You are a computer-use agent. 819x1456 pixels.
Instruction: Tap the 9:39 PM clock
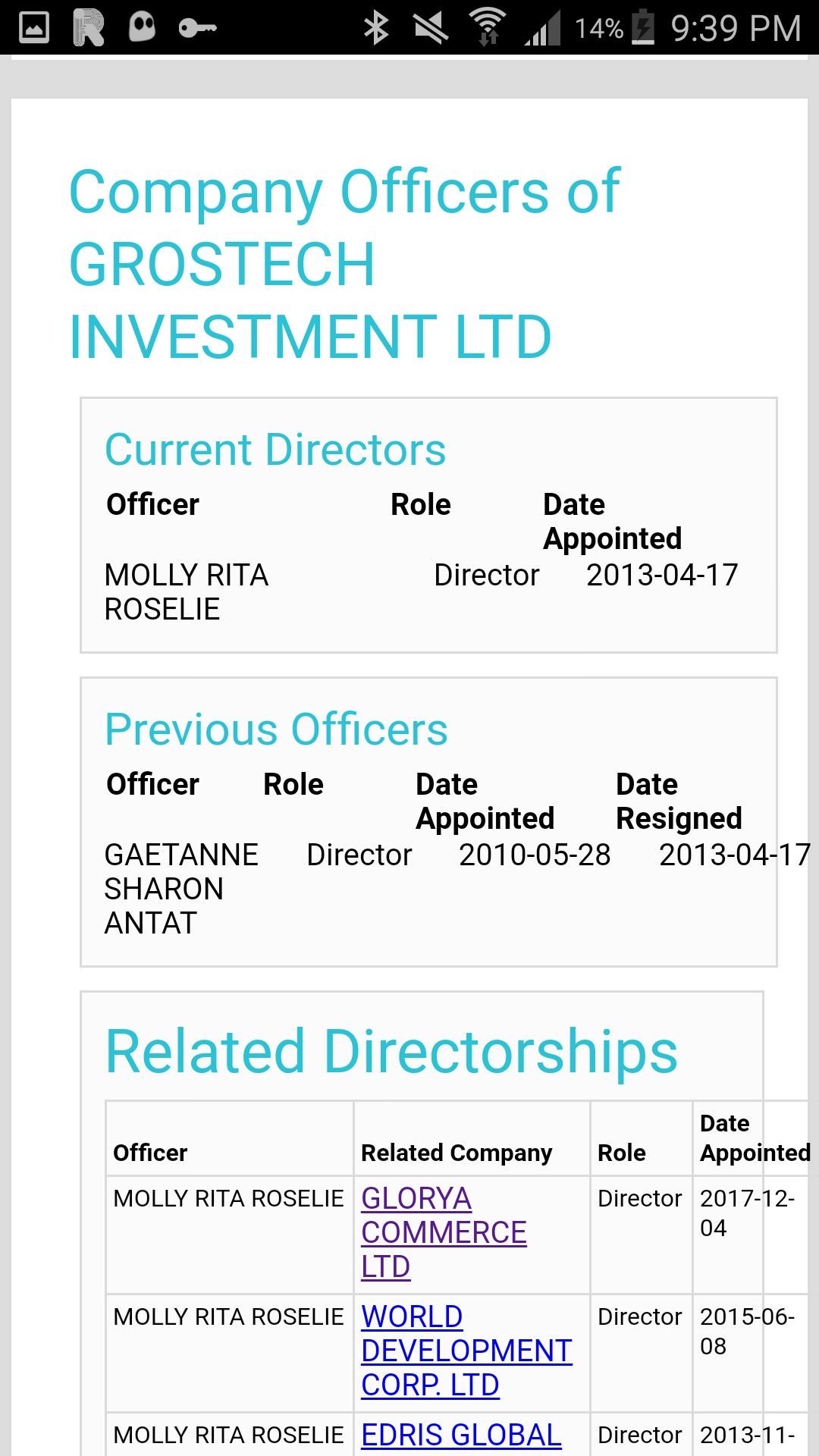(736, 29)
